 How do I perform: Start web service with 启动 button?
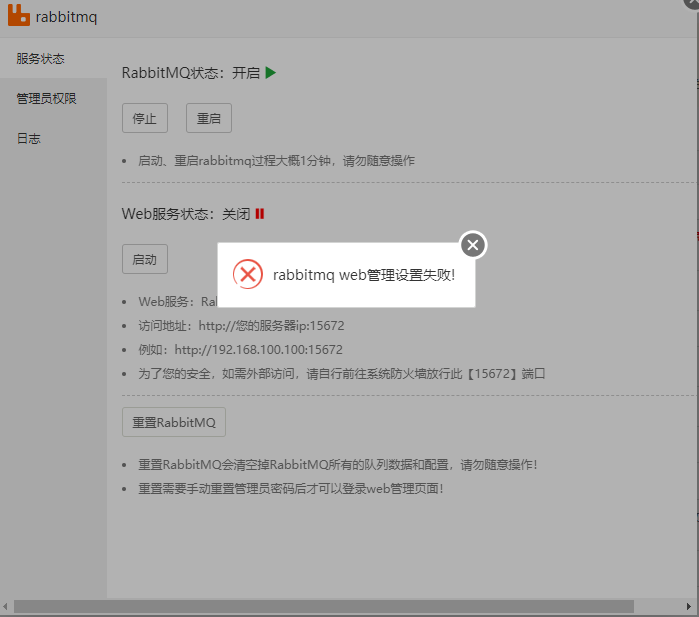tap(145, 259)
